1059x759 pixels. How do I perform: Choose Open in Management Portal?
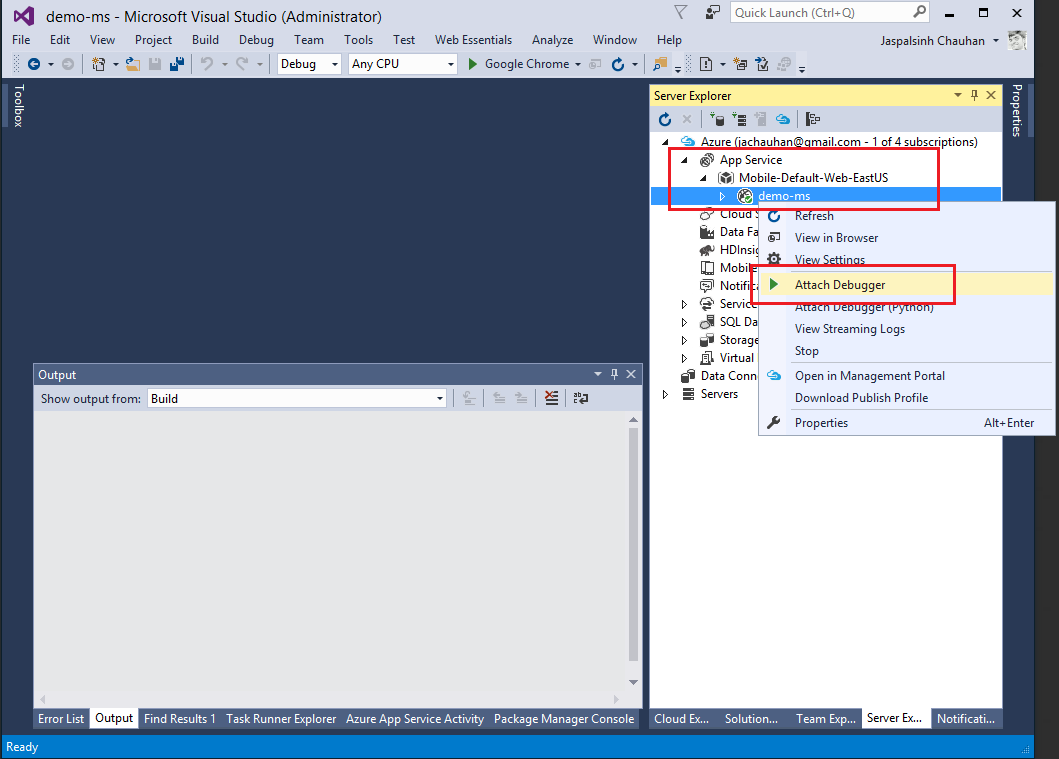[x=906, y=376]
